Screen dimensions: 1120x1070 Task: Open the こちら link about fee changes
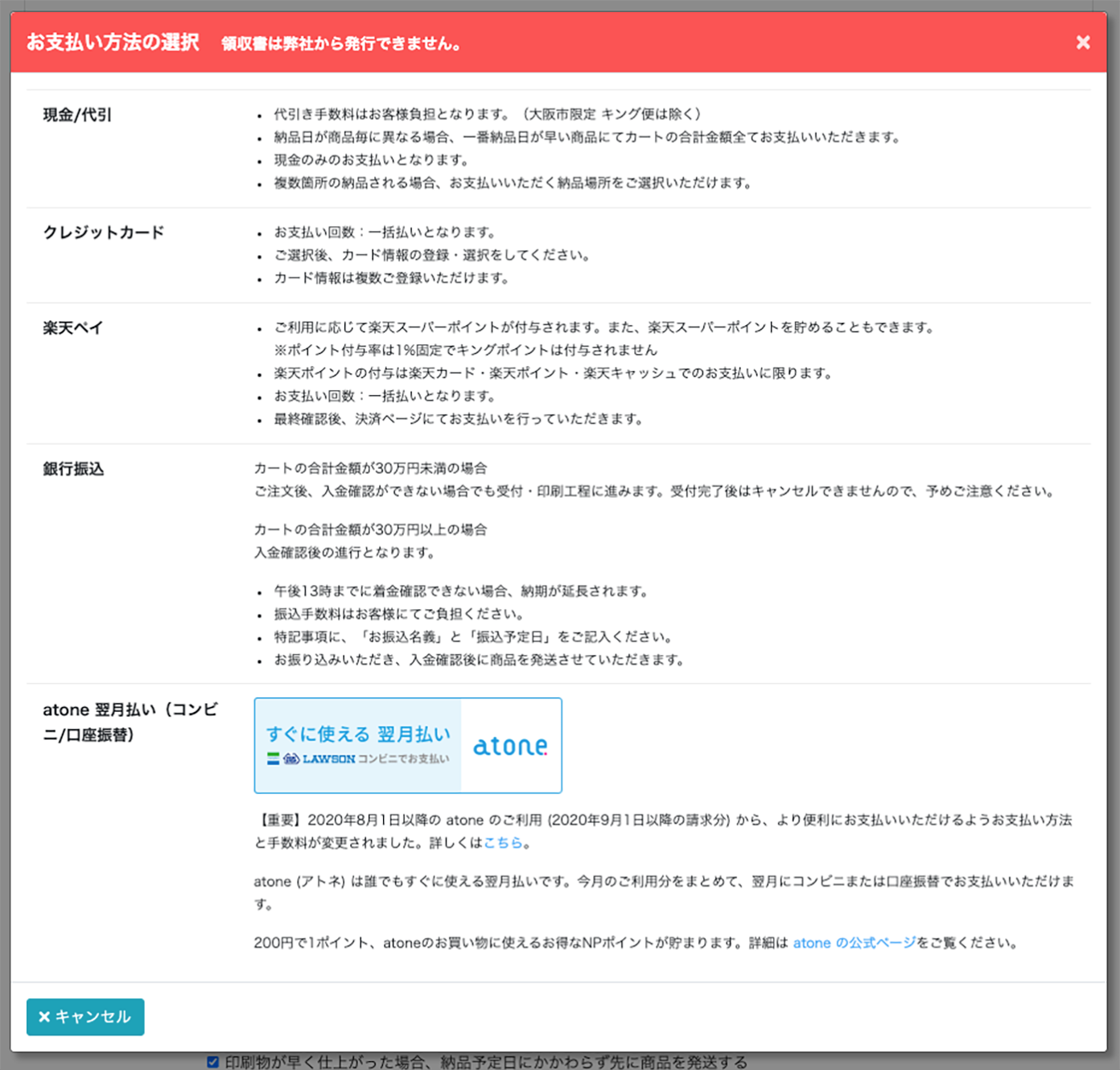click(x=504, y=843)
